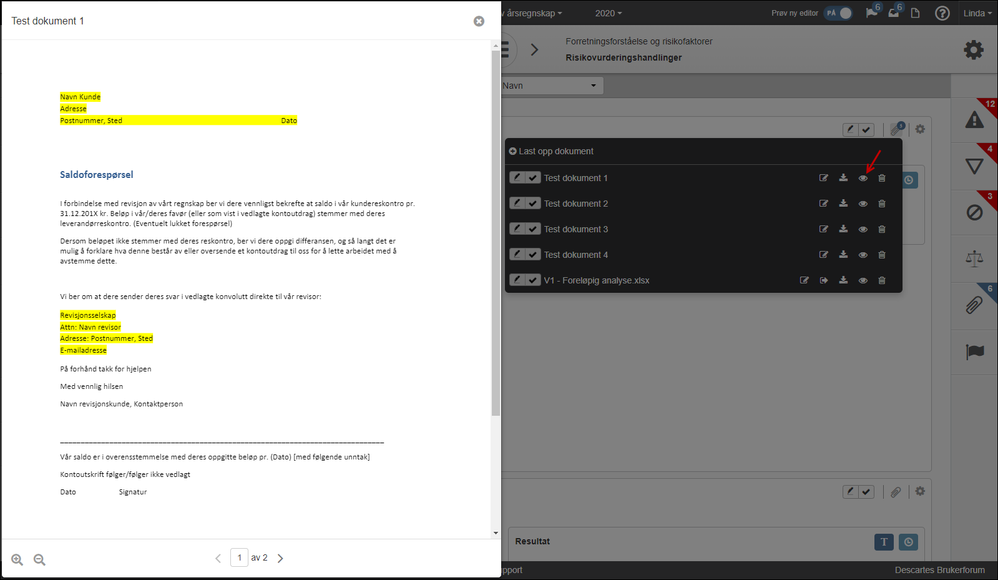Viewport: 998px width, 580px height.
Task: Toggle checkmark status for Test dokument 1
Action: 533,178
